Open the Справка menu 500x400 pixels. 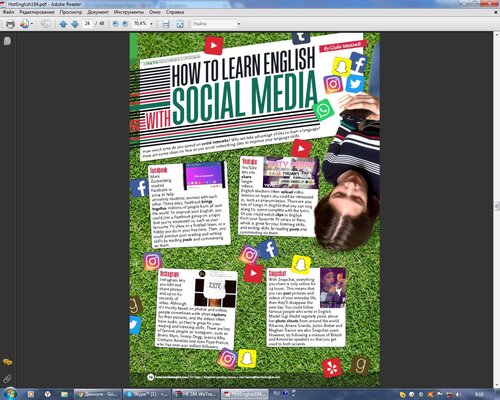pos(175,12)
